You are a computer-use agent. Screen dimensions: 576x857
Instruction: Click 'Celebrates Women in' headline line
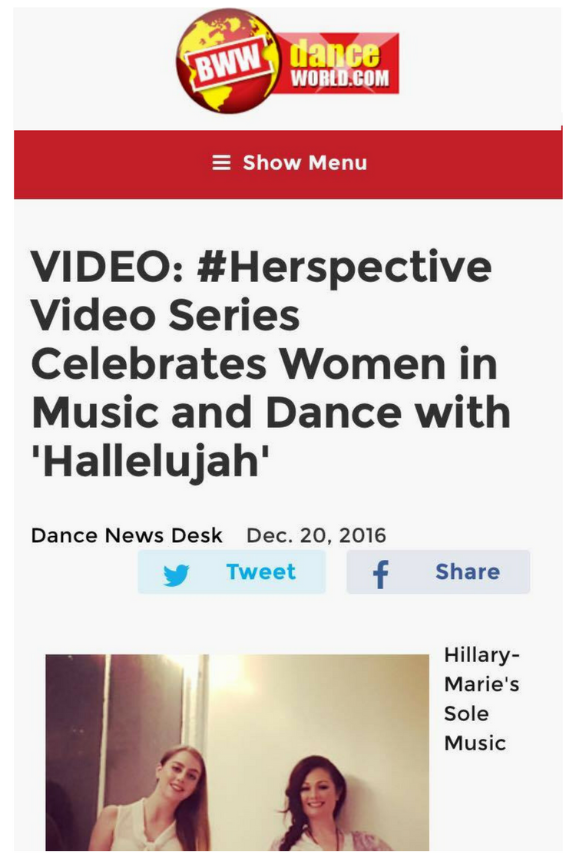point(265,363)
